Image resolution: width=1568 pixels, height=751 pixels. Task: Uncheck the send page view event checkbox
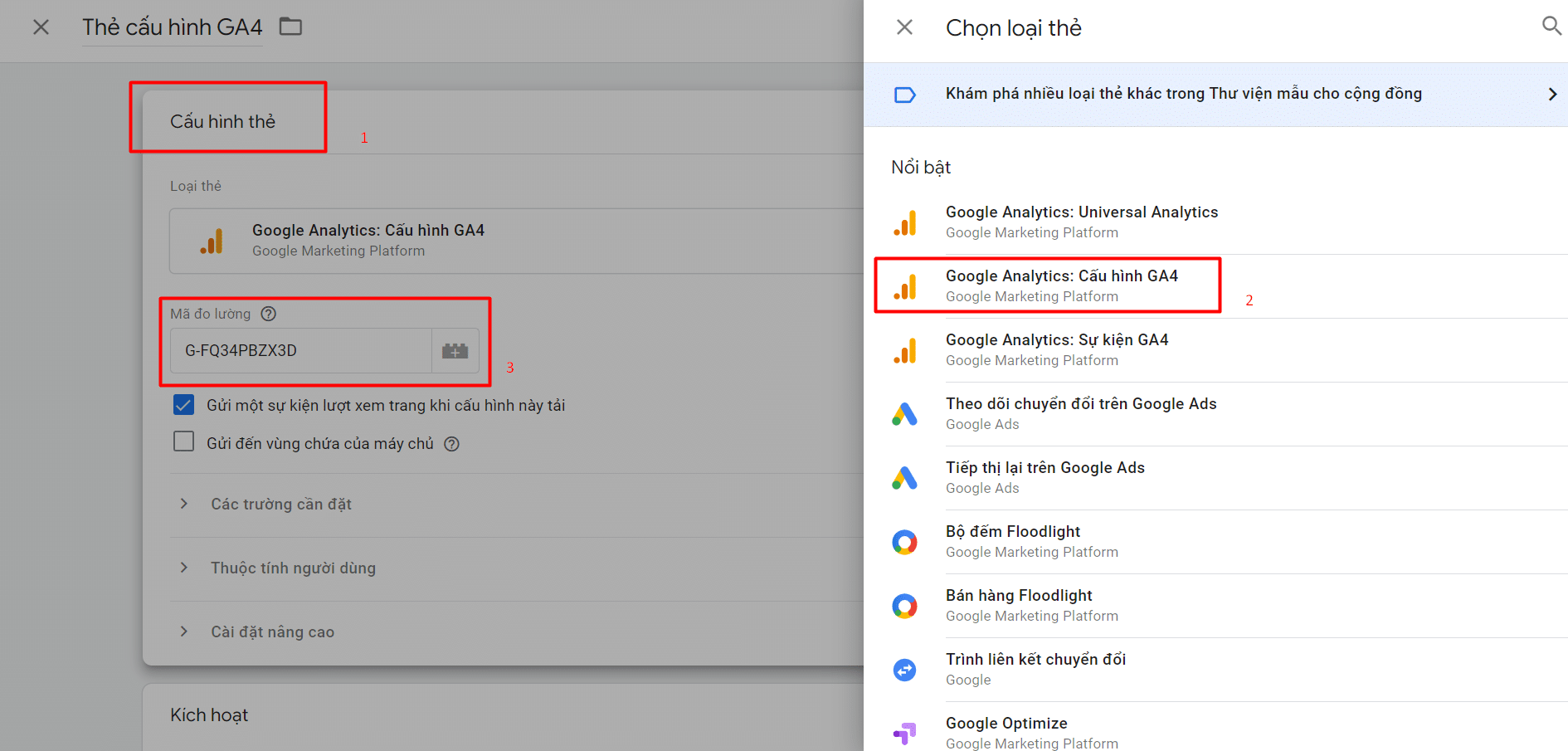pos(183,405)
